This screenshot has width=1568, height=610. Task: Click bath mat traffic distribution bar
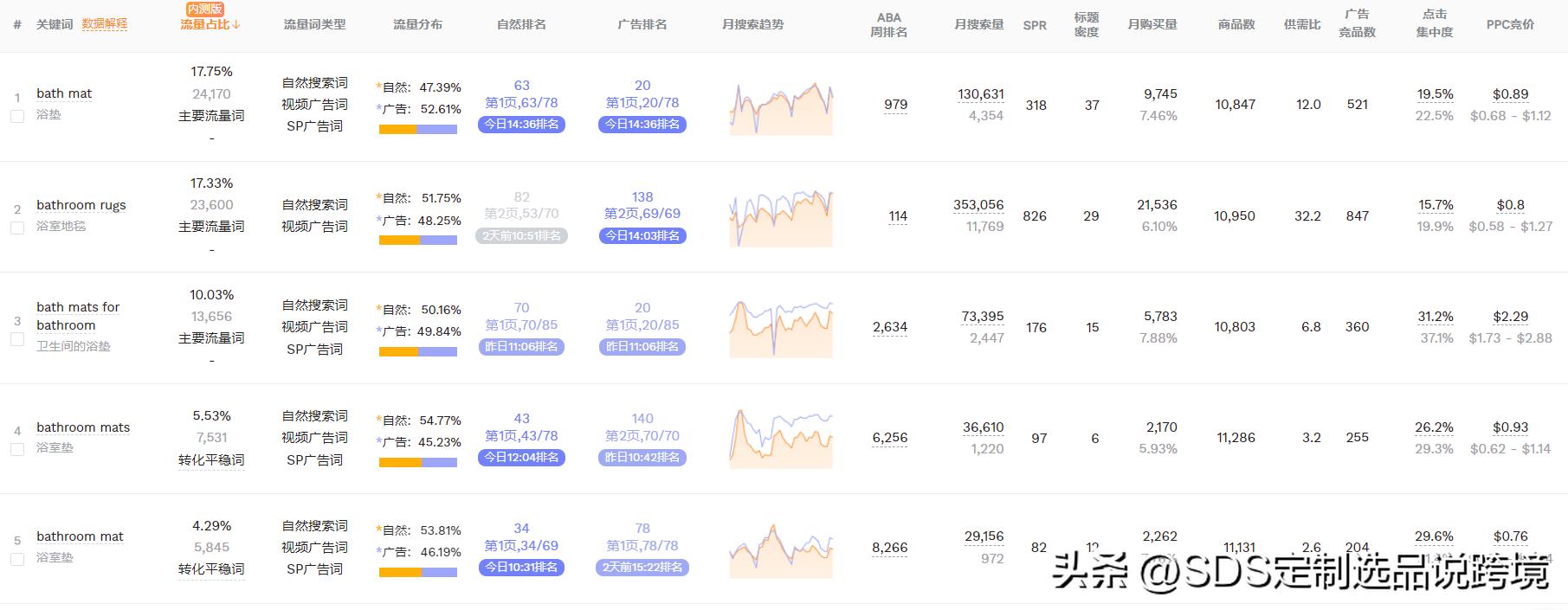(x=418, y=130)
